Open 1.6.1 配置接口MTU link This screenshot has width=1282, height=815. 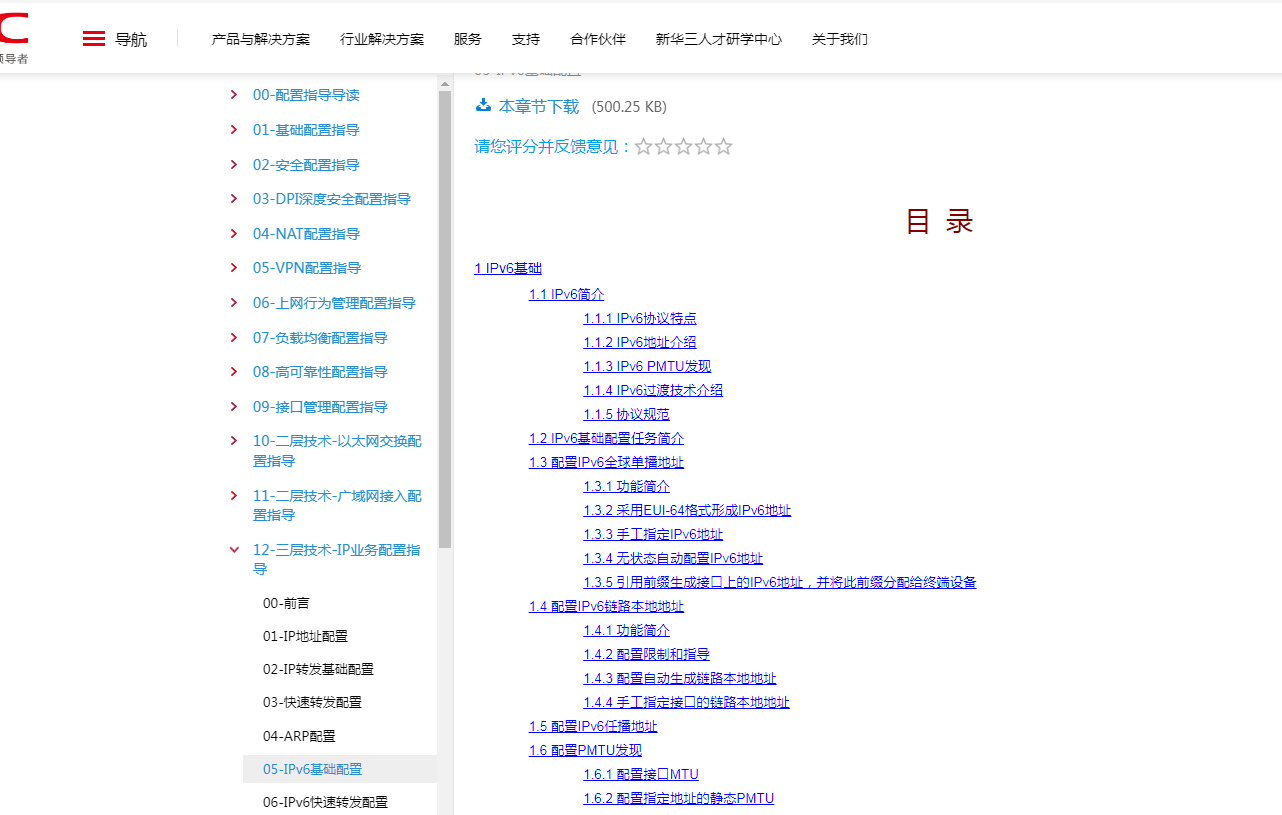pyautogui.click(x=642, y=775)
